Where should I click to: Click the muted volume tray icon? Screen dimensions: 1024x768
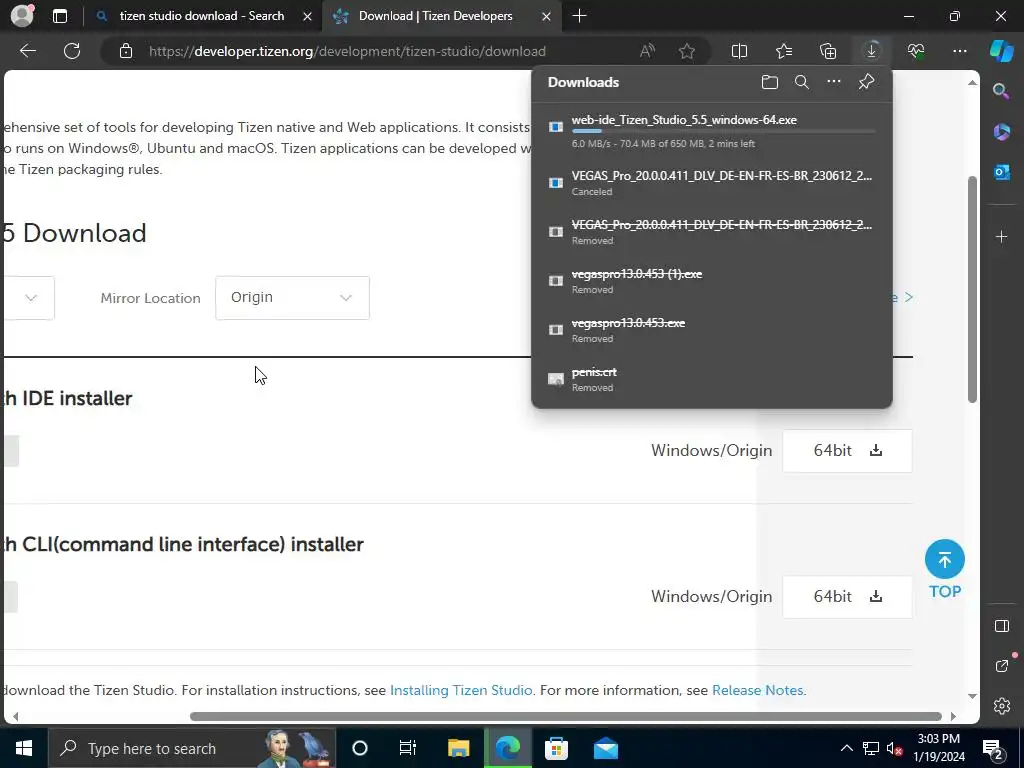pyautogui.click(x=894, y=748)
